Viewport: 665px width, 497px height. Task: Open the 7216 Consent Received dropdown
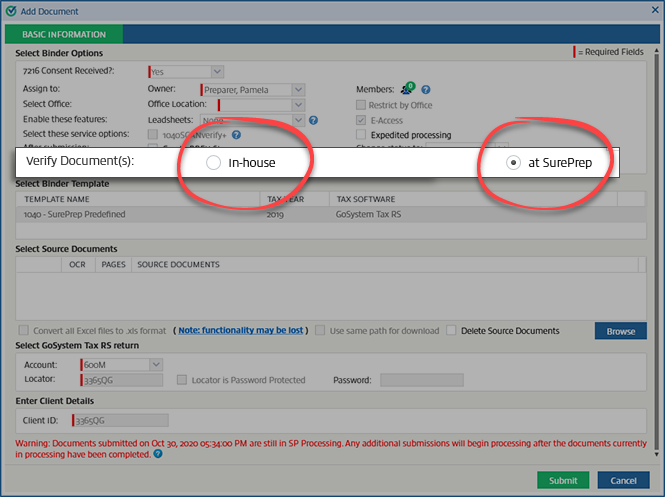point(217,71)
